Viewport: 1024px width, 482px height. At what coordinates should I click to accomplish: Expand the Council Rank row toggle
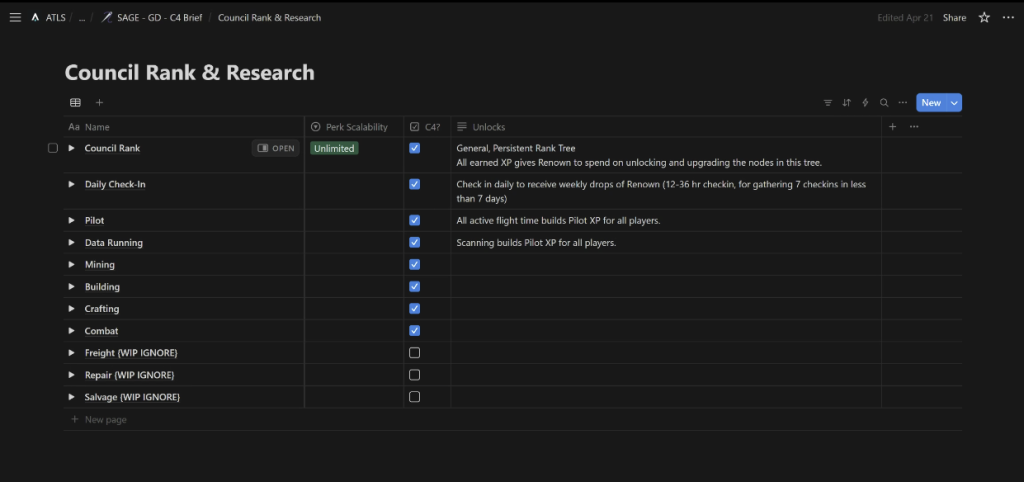point(72,148)
